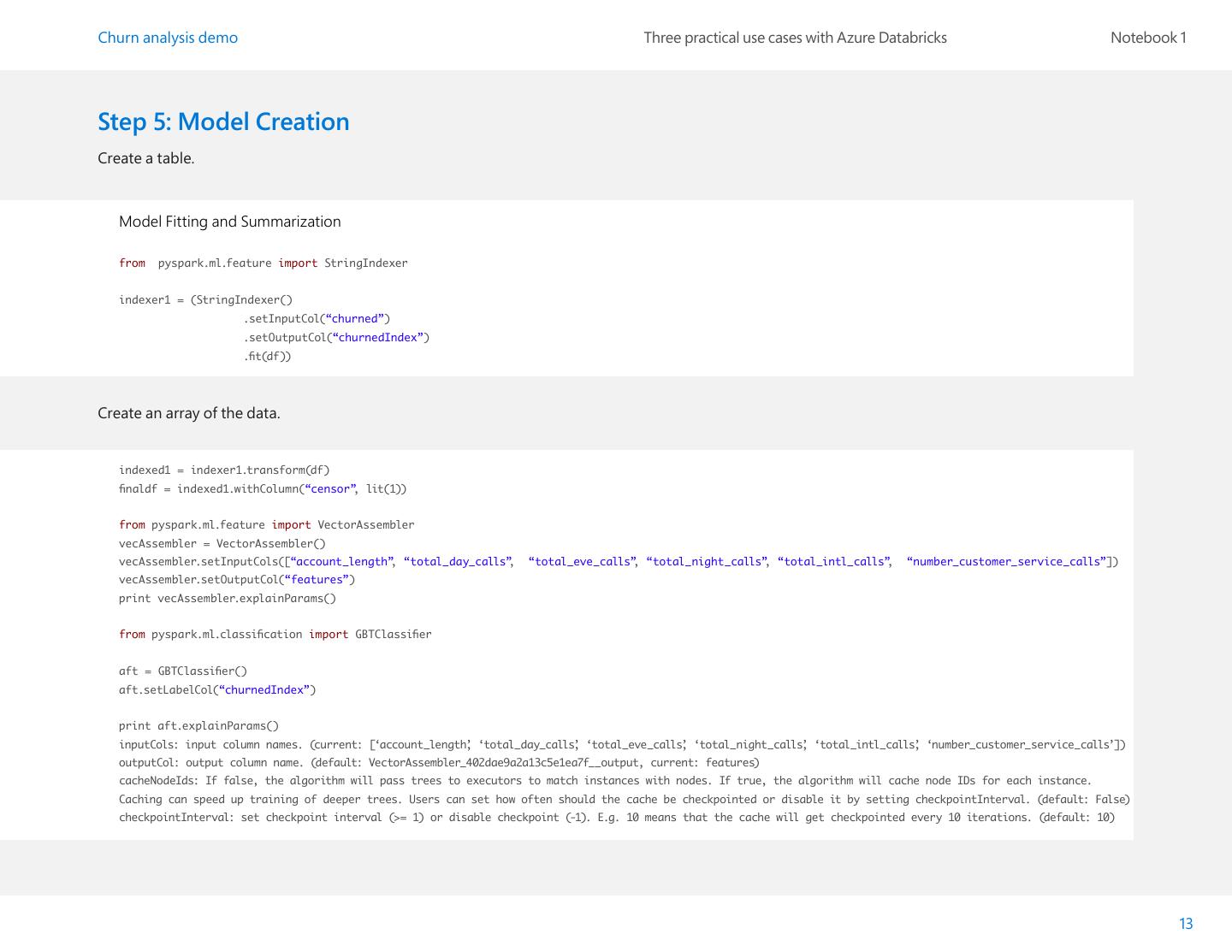The height and width of the screenshot is (952, 1232).
Task: Click the "indexed1 = indexer1.transform(df)" line
Action: click(223, 470)
